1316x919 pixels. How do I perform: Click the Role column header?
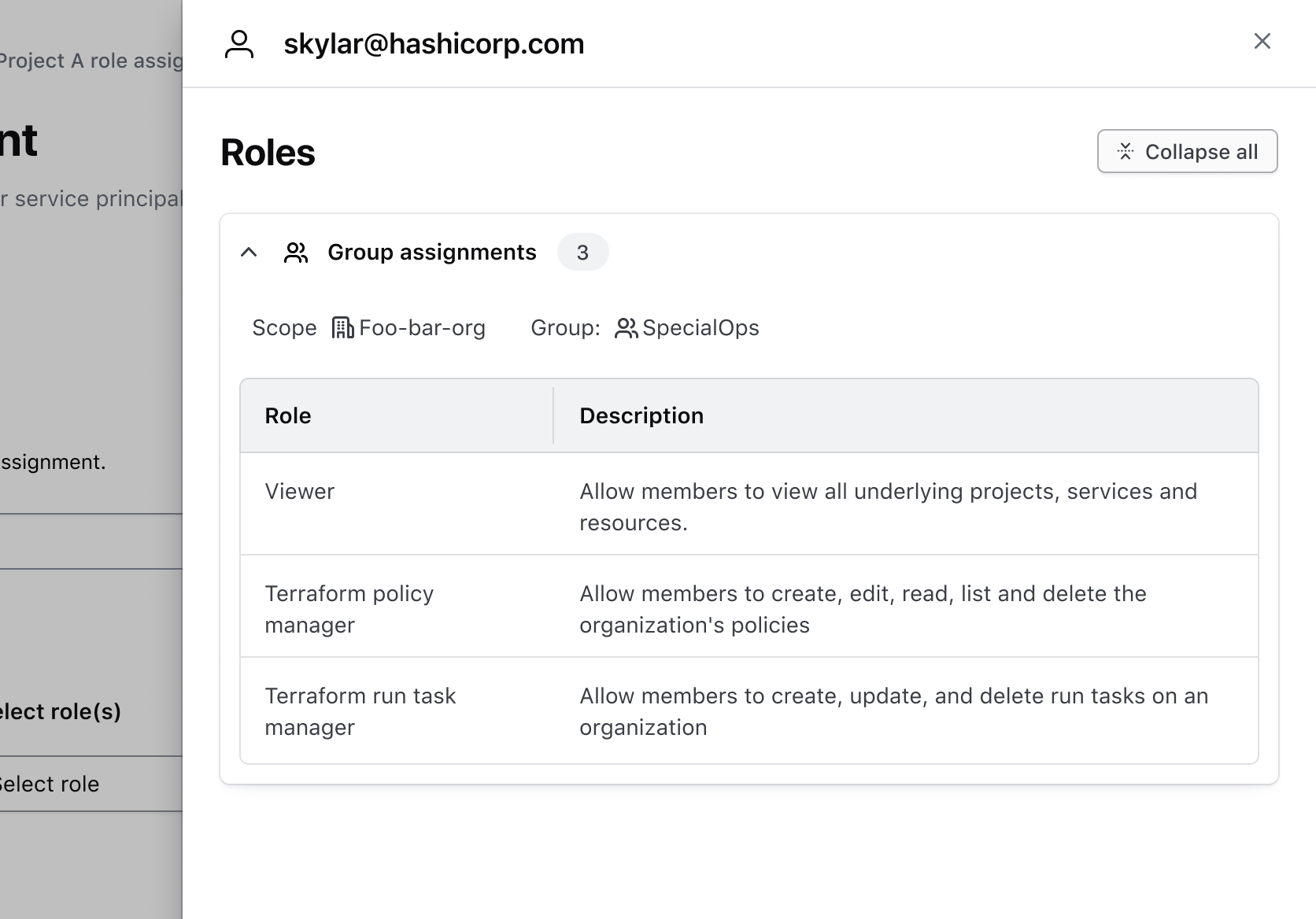(288, 415)
